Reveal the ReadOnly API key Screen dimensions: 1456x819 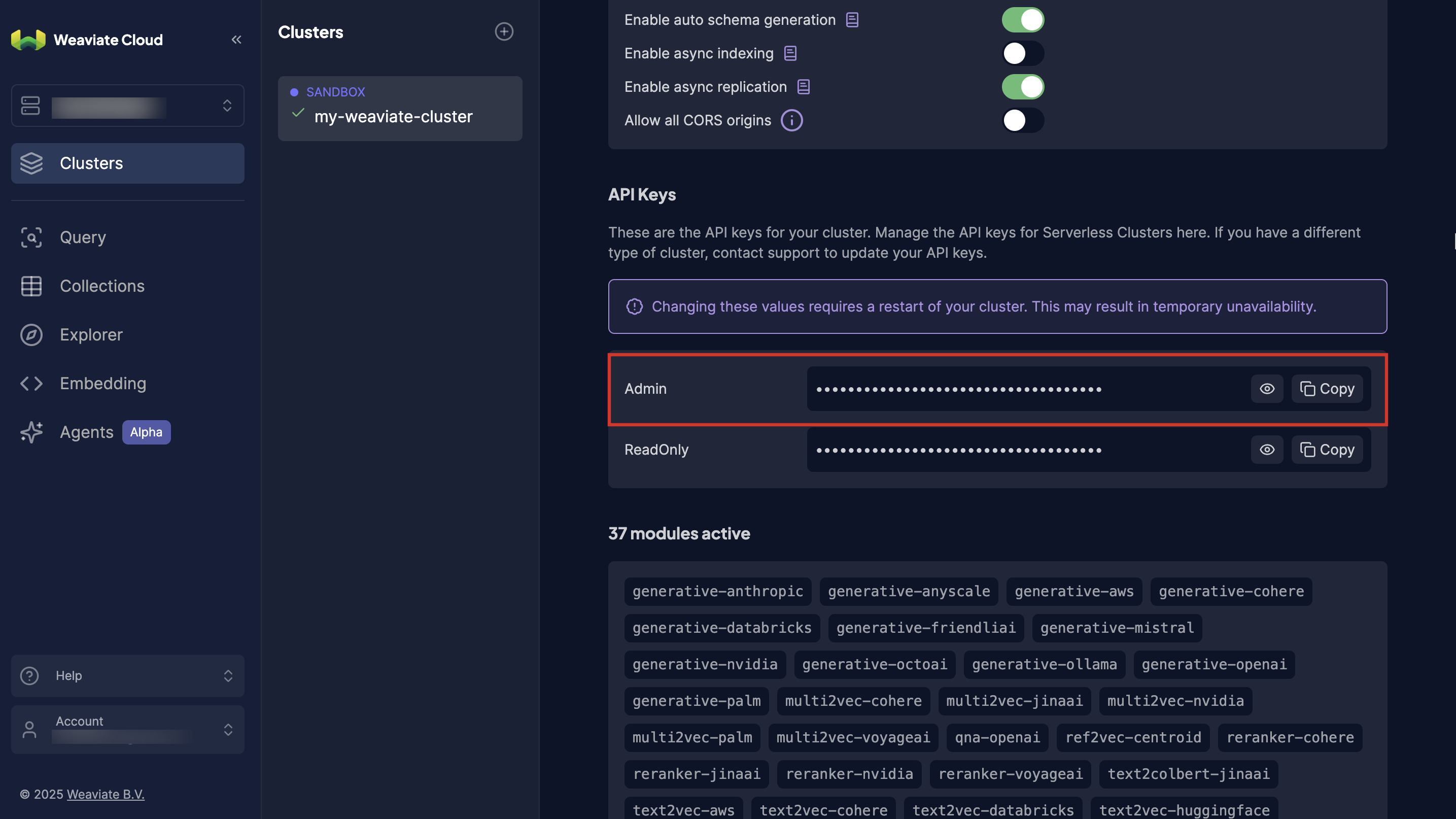point(1267,450)
